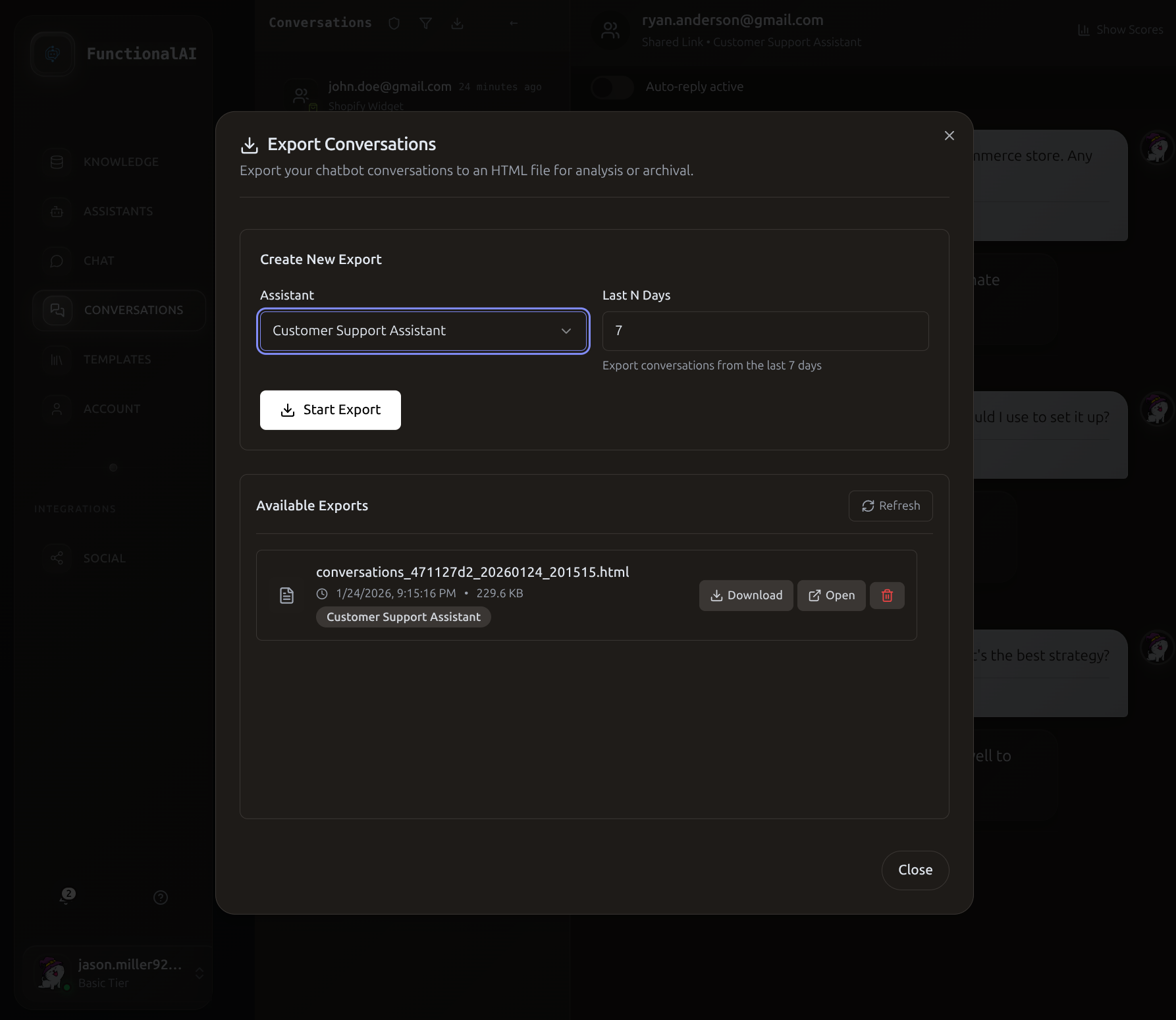Toggle Auto-reply active off
Screen dimensions: 1176x1020
(612, 86)
